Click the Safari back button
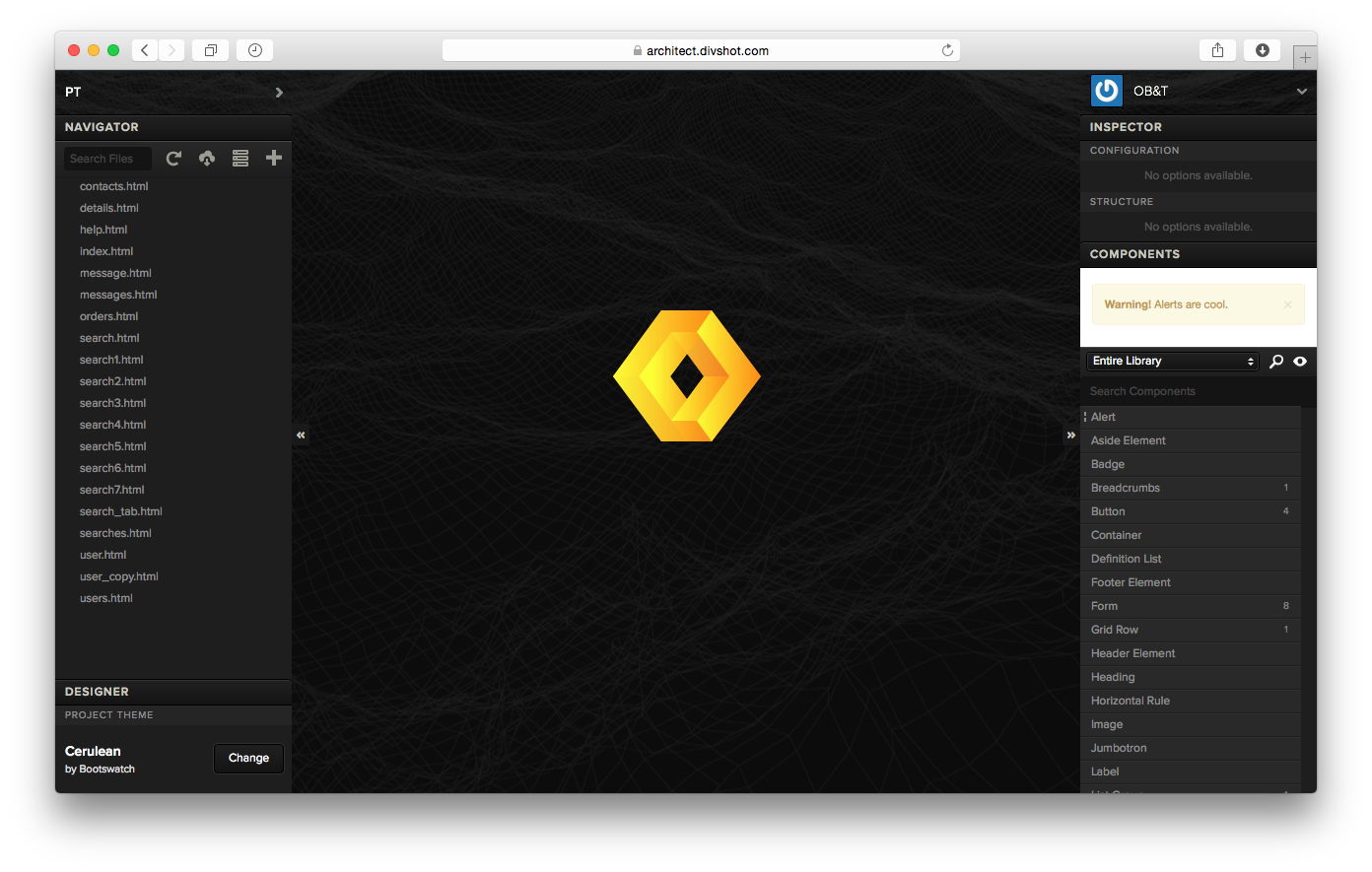The image size is (1372, 872). point(145,50)
